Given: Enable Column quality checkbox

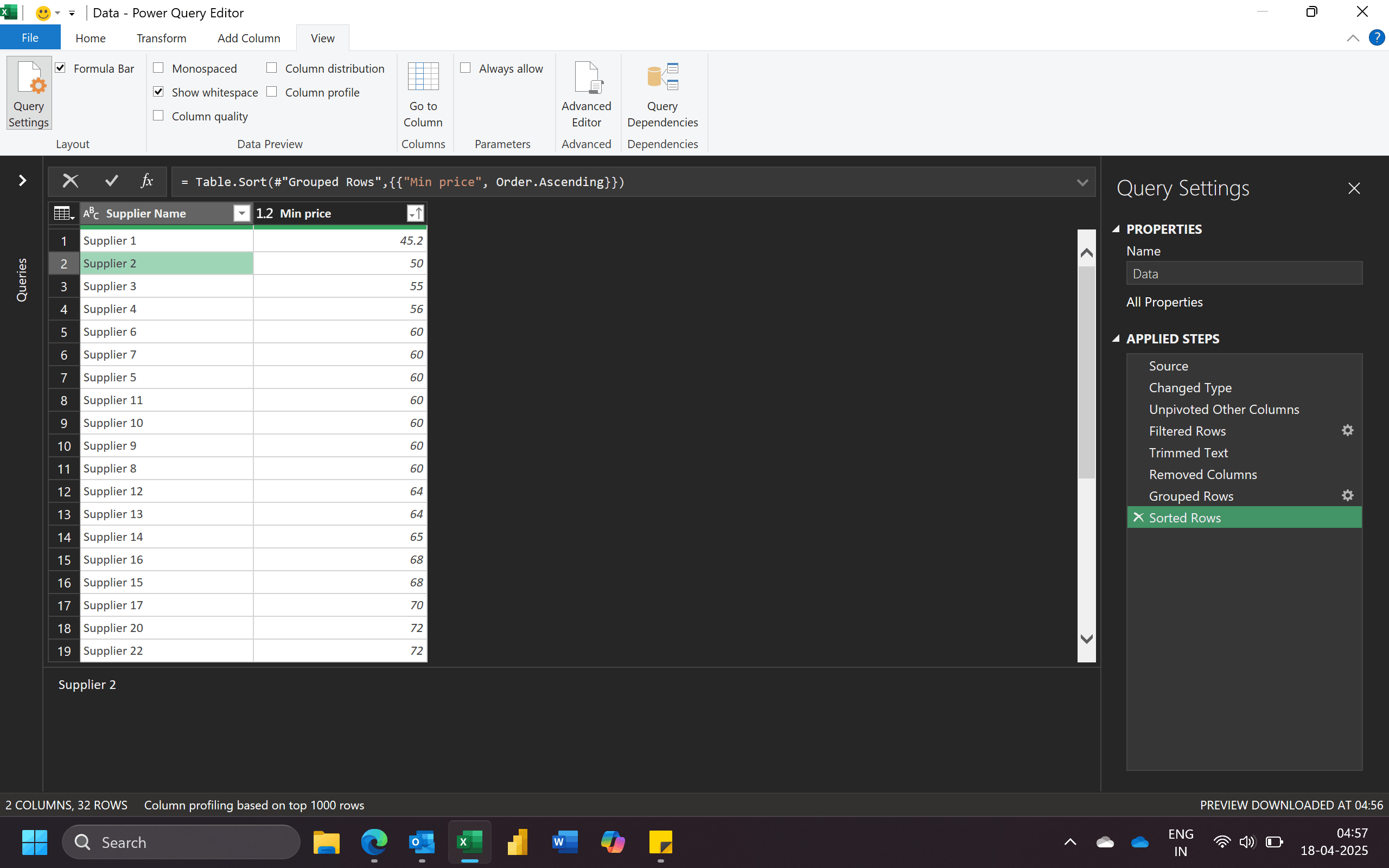Looking at the screenshot, I should point(158,116).
